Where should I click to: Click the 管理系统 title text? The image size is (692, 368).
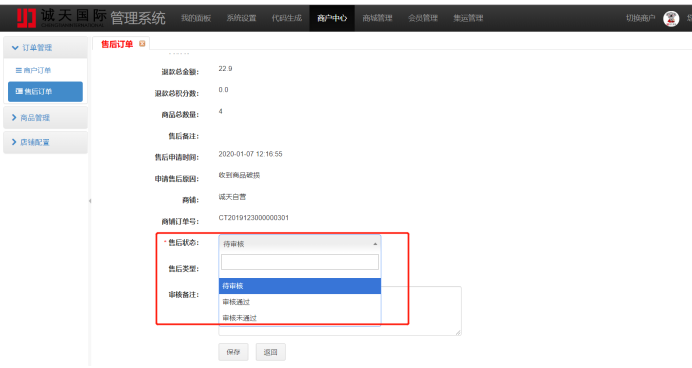[x=138, y=18]
